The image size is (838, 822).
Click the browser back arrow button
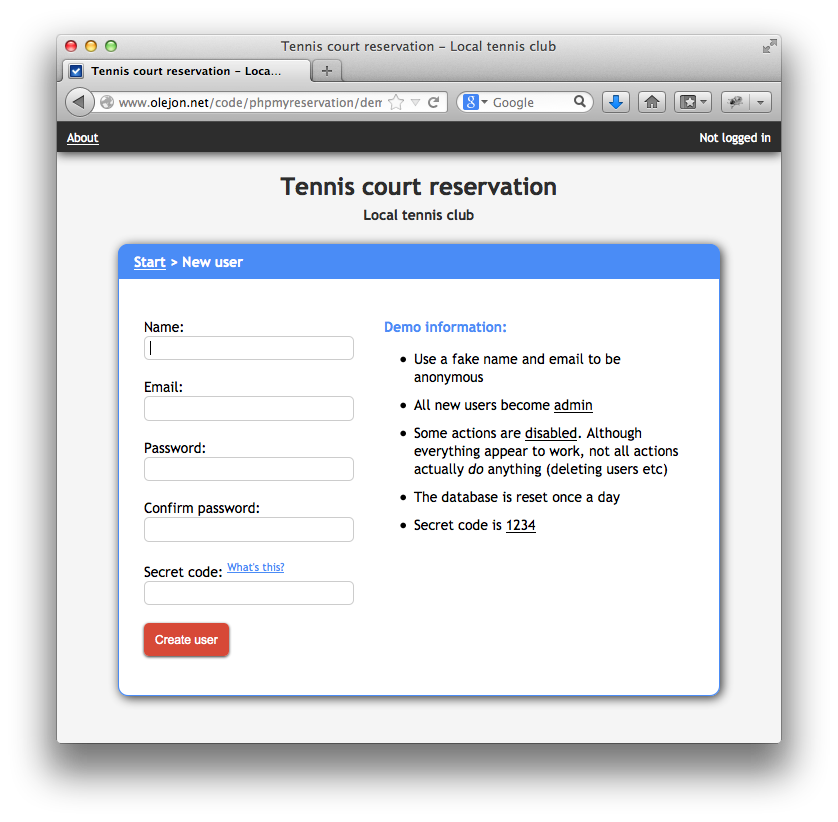tap(79, 102)
